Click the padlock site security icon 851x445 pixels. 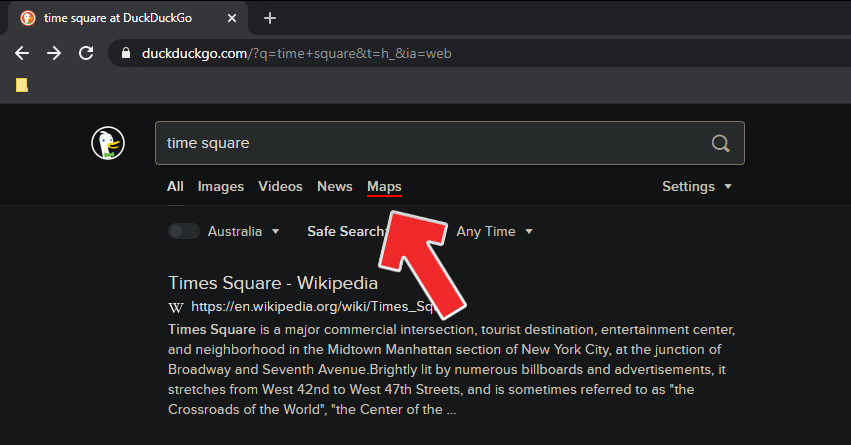pos(126,53)
